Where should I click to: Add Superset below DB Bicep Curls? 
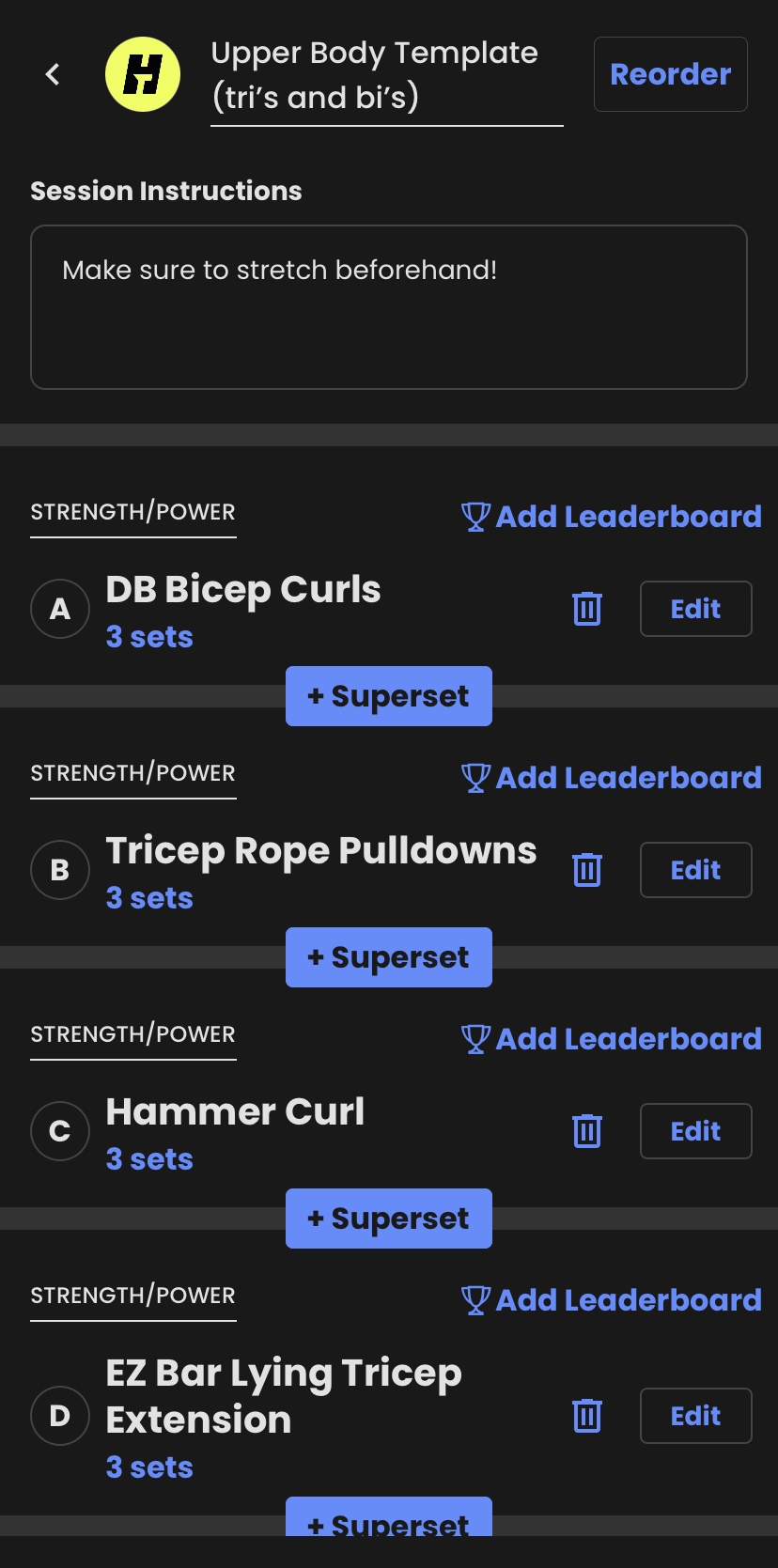click(x=389, y=696)
